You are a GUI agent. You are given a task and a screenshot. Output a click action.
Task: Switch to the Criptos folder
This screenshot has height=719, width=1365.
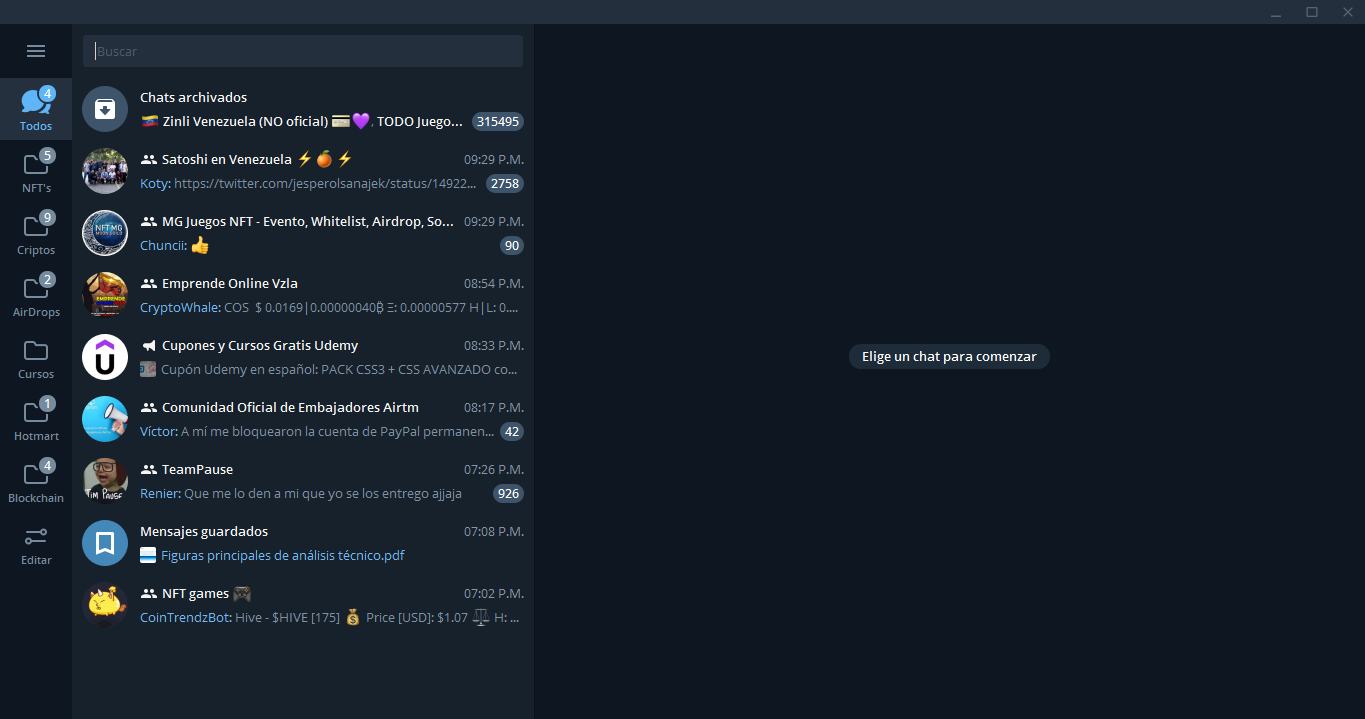[36, 233]
